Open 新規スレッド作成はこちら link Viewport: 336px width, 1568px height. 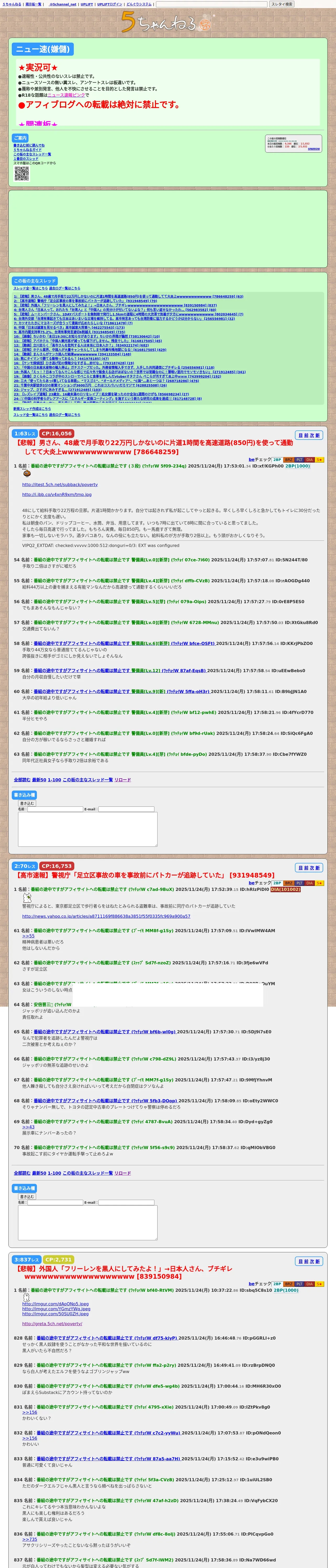click(32, 409)
